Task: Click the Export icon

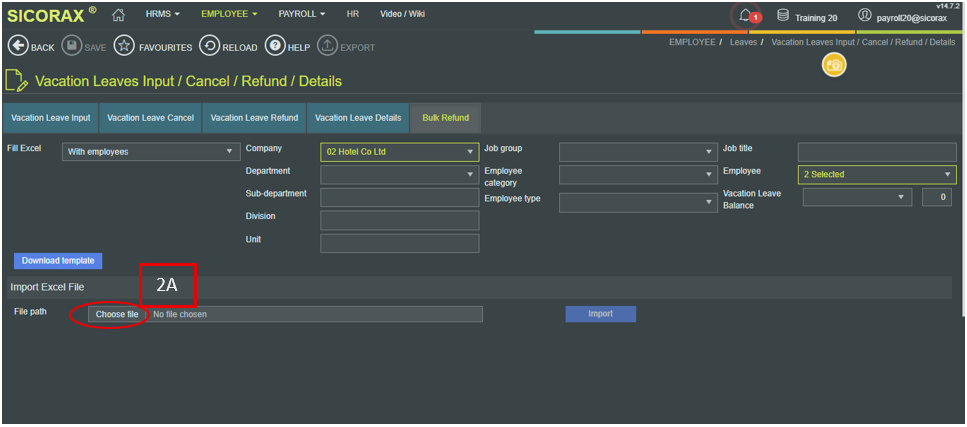Action: tap(327, 46)
